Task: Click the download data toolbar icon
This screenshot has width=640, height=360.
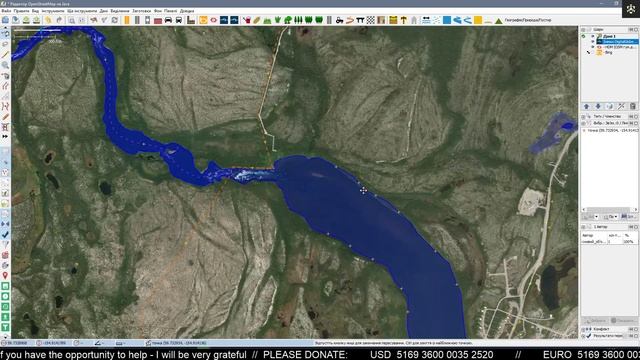Action: point(26,20)
